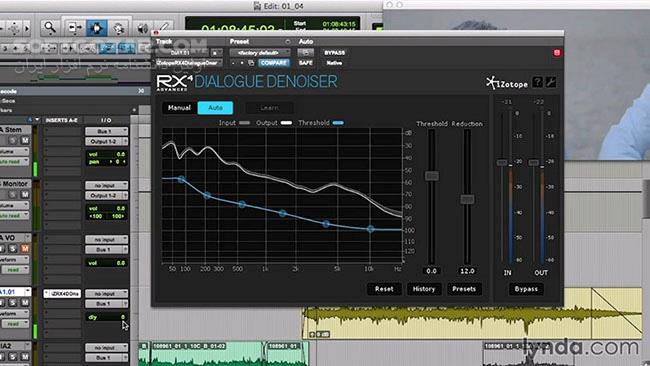The width and height of the screenshot is (650, 366).
Task: Select the Zoomer (magnifier) tool in Pro Tools
Action: tap(50, 28)
